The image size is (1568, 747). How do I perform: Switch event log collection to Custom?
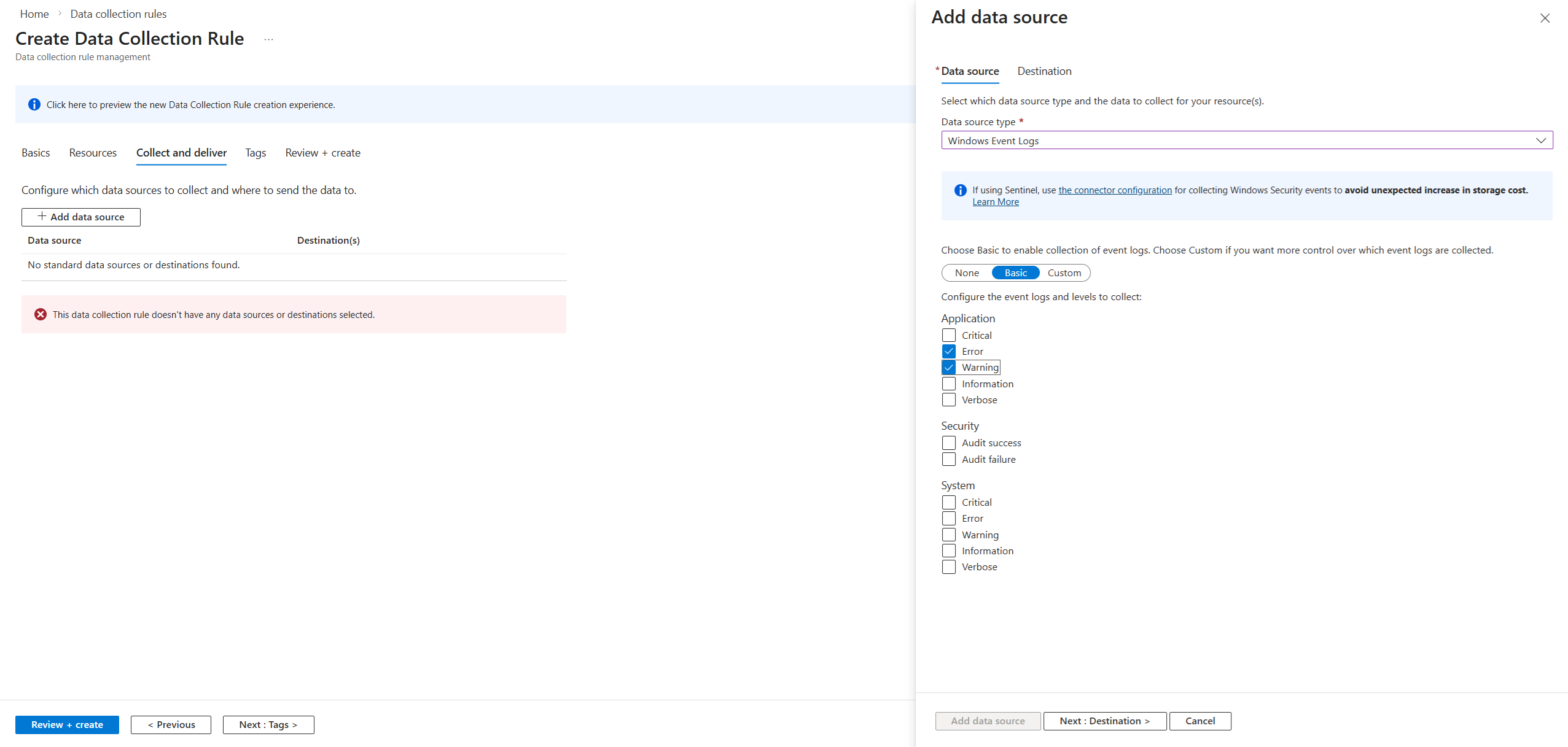[1064, 273]
